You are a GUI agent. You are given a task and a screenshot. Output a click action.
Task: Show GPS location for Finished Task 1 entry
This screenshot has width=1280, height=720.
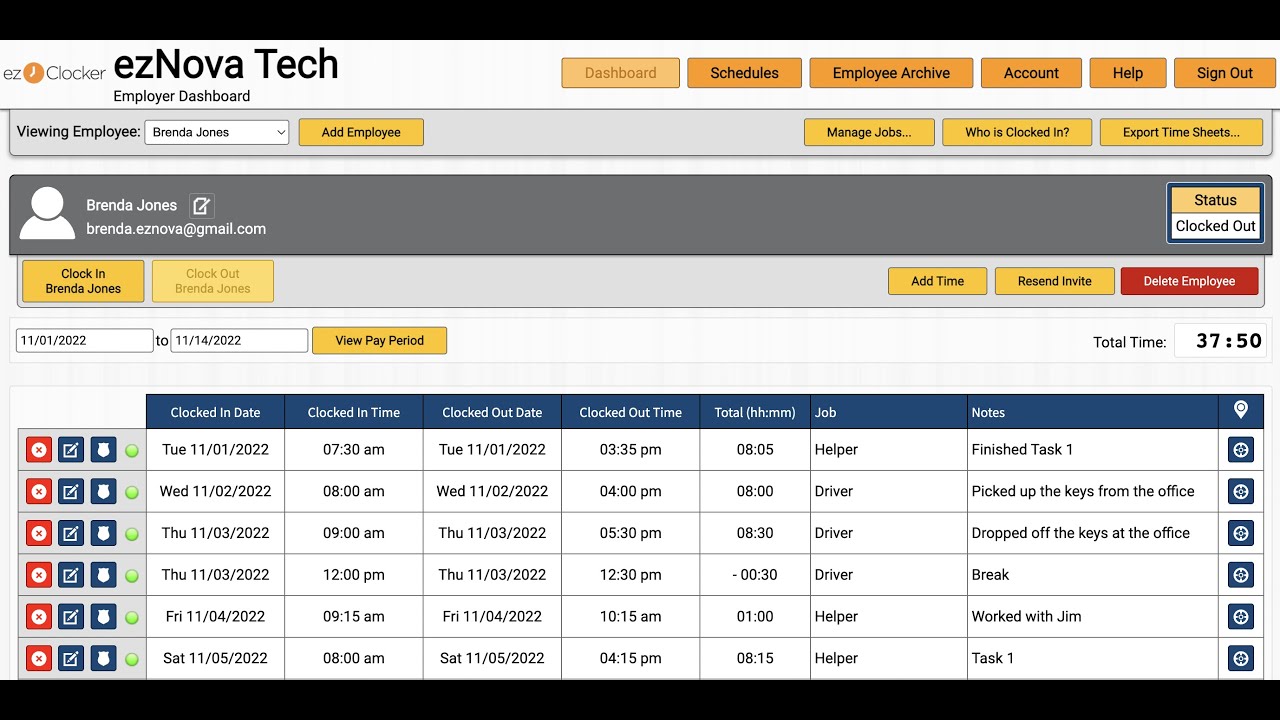click(1241, 450)
